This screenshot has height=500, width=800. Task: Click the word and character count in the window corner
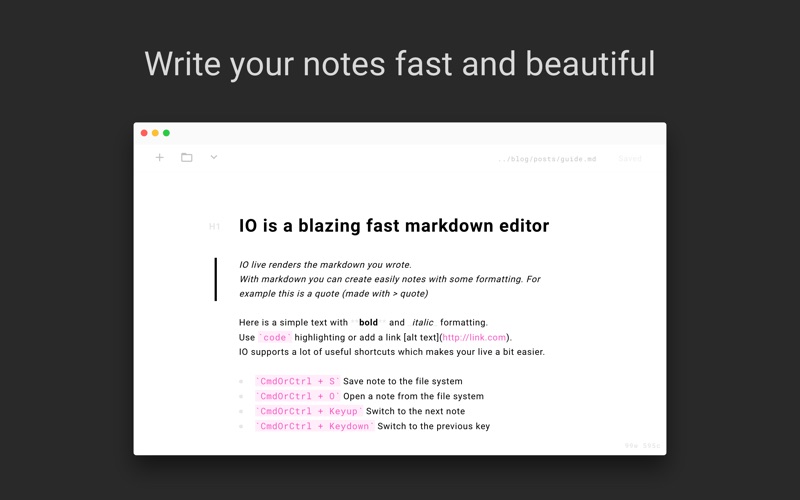click(642, 446)
